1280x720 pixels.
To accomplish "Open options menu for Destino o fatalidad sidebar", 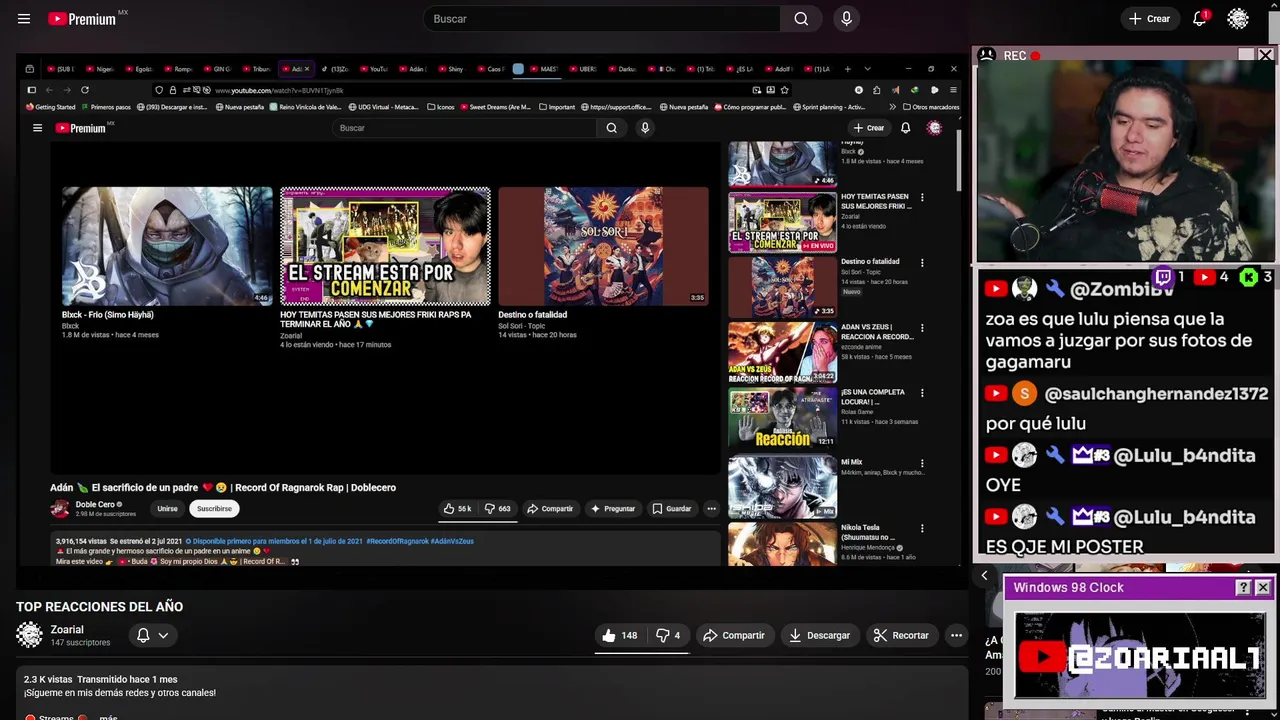I will coord(922,262).
